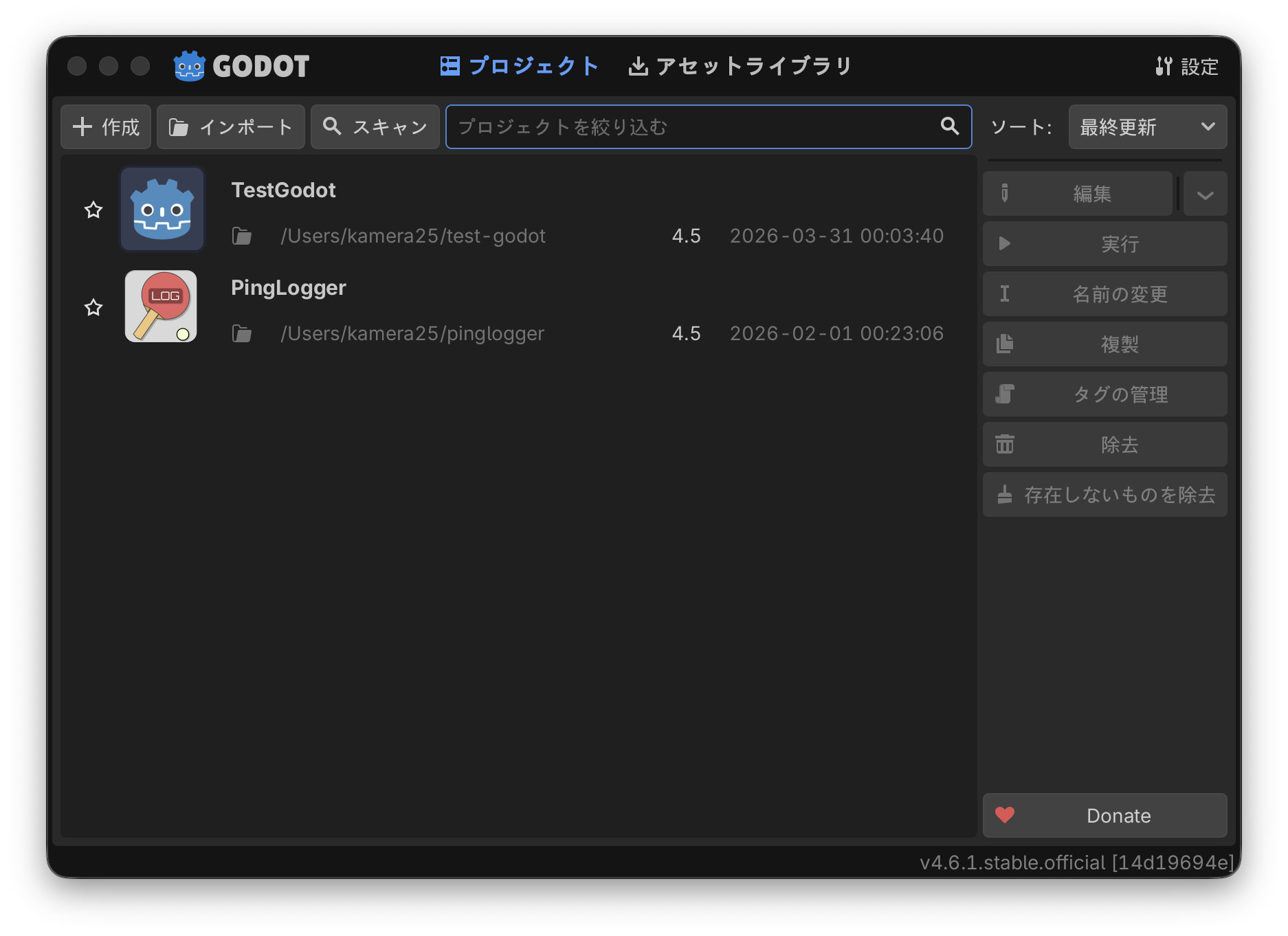This screenshot has width=1288, height=936.
Task: Switch to the アセットライブラリ tab
Action: point(740,66)
